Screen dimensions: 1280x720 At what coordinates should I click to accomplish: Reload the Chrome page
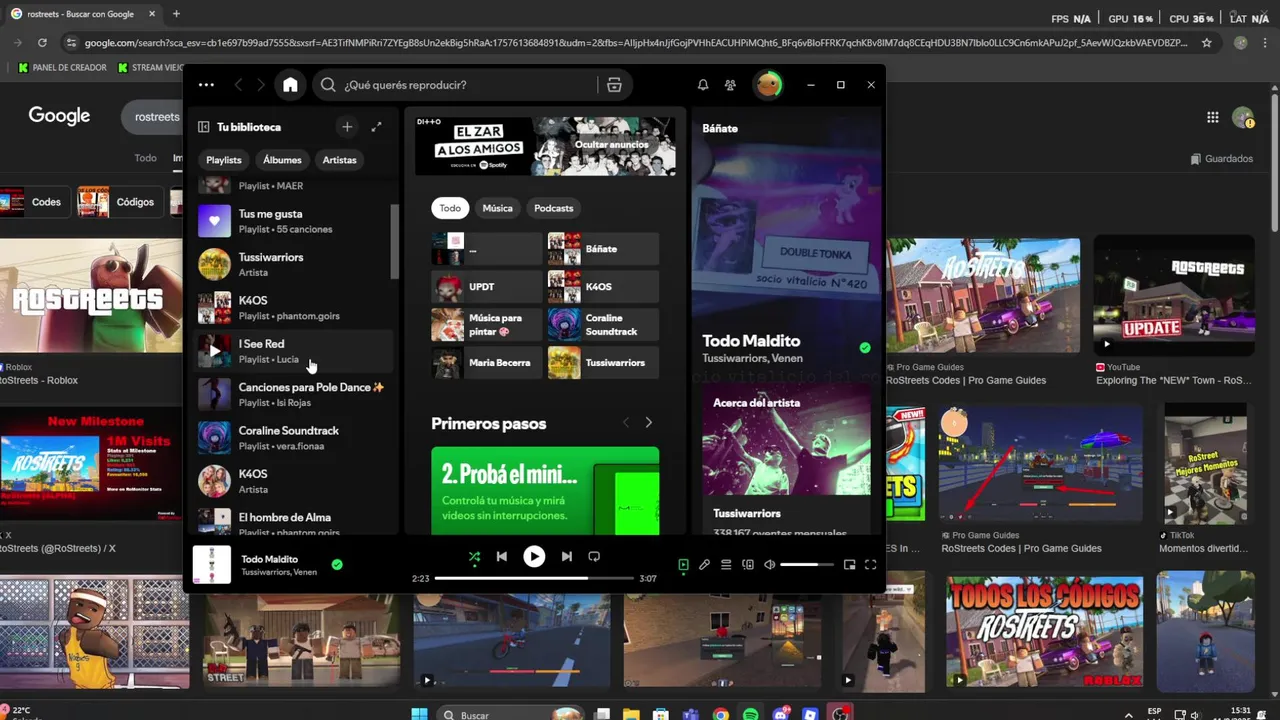coord(42,43)
